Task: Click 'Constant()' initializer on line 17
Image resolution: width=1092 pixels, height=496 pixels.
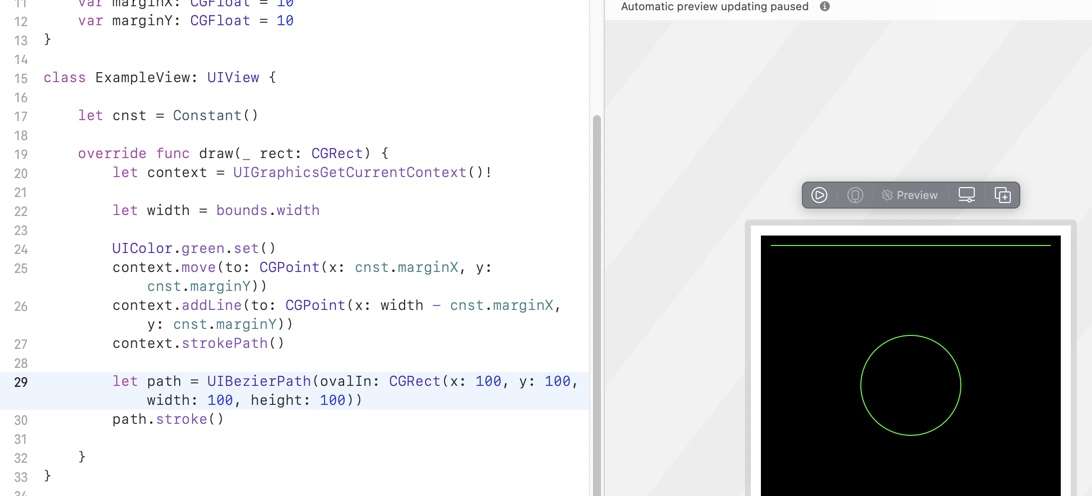Action: pos(215,116)
